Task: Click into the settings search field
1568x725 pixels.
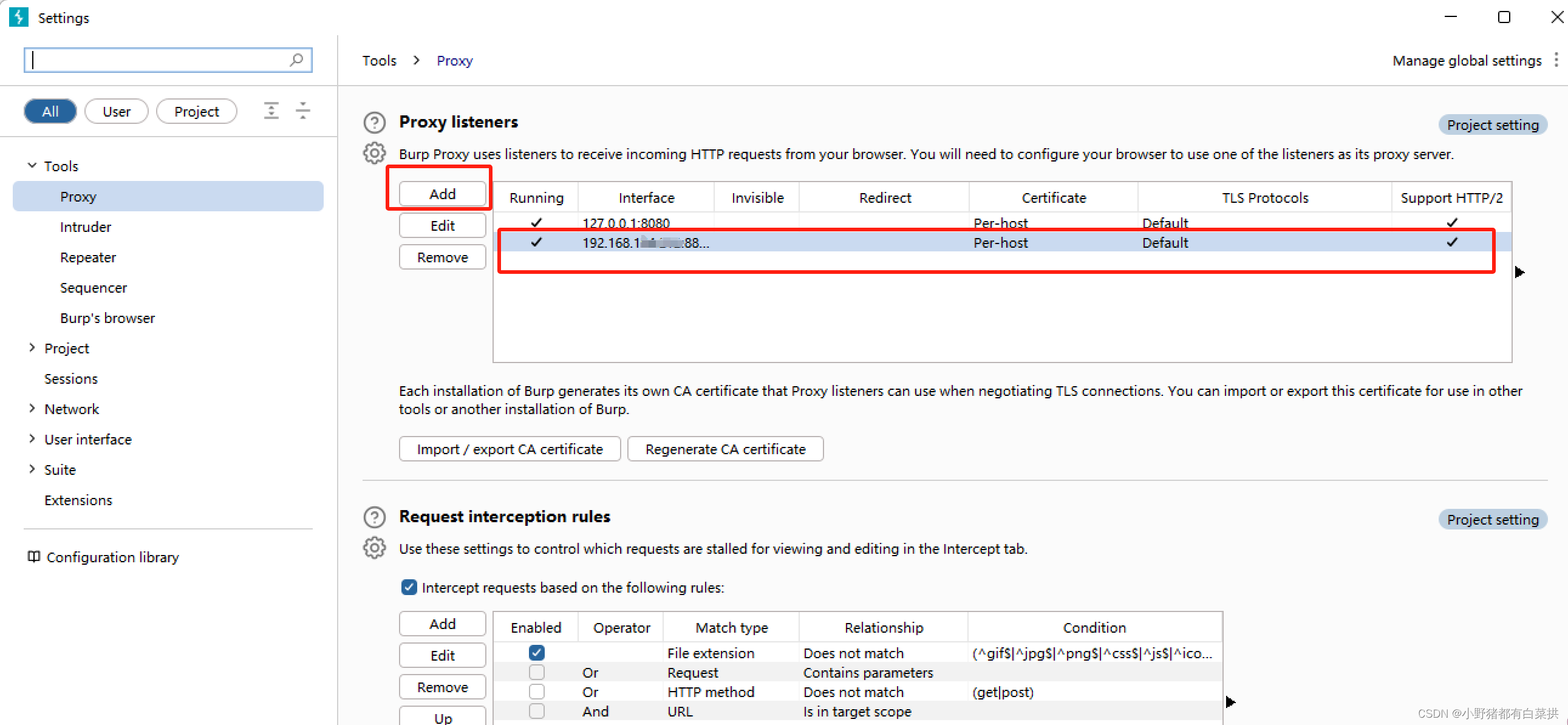Action: pyautogui.click(x=159, y=60)
